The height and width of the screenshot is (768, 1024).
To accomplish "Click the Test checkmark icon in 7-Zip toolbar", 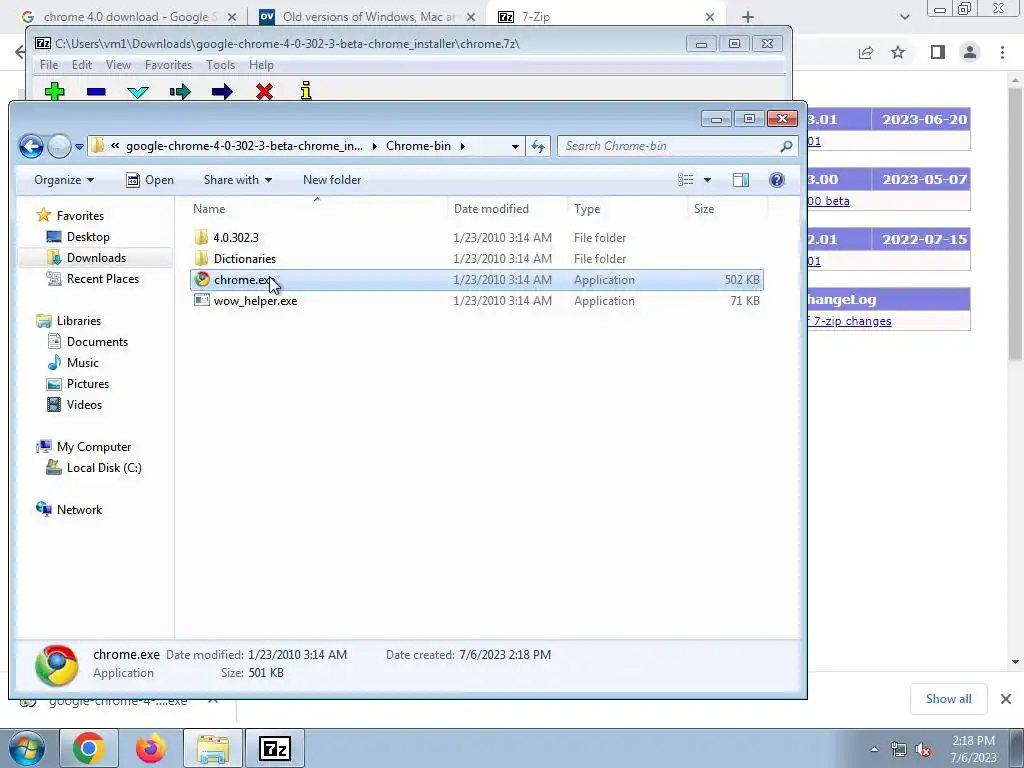I will pos(138,92).
